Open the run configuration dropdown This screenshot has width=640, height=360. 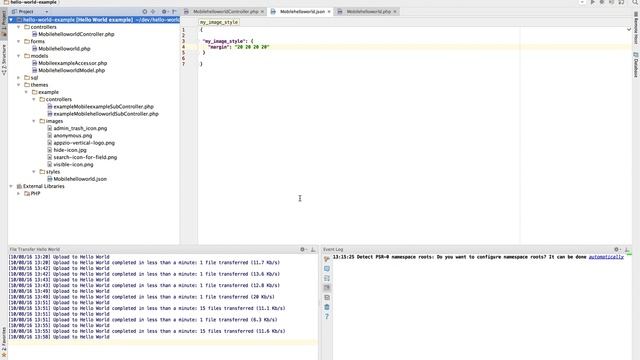point(582,2)
